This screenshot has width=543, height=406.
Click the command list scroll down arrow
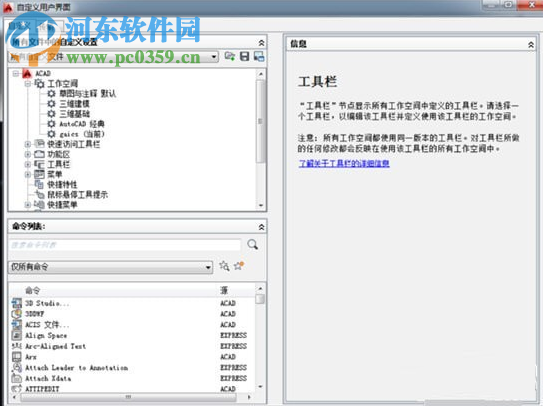tap(260, 387)
